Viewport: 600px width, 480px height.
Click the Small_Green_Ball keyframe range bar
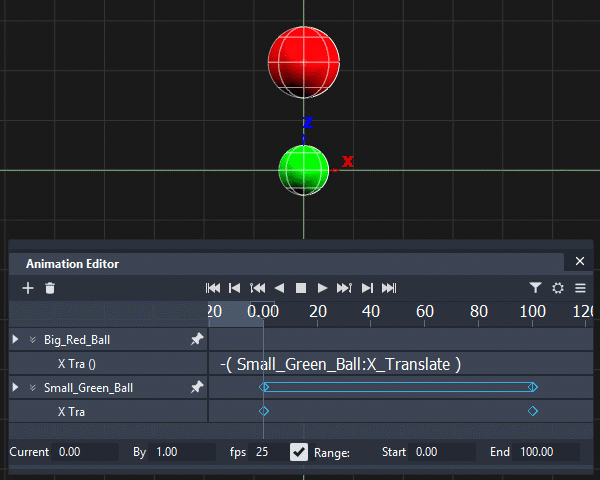398,387
